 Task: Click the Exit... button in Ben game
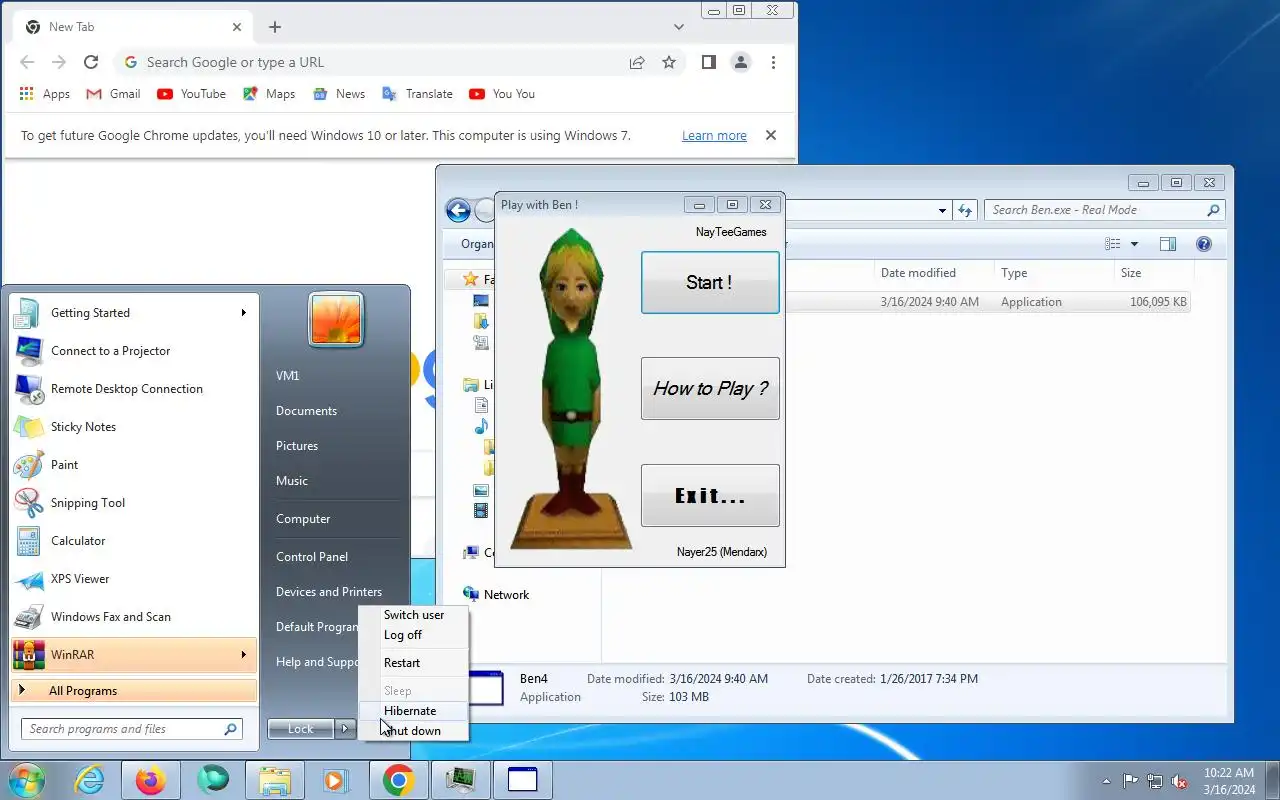click(710, 495)
